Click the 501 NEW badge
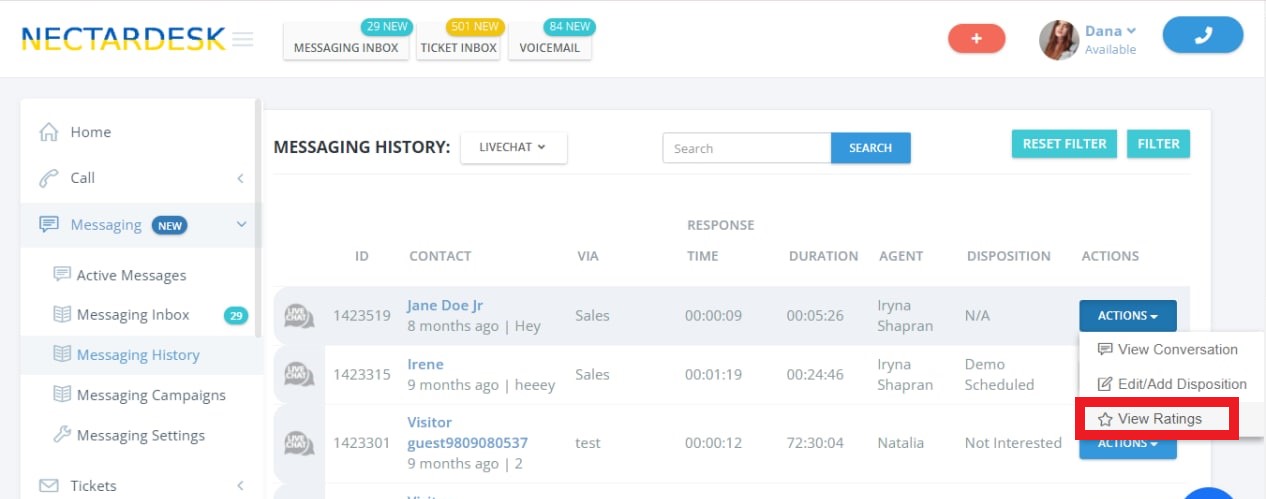The image size is (1266, 499). 475,26
